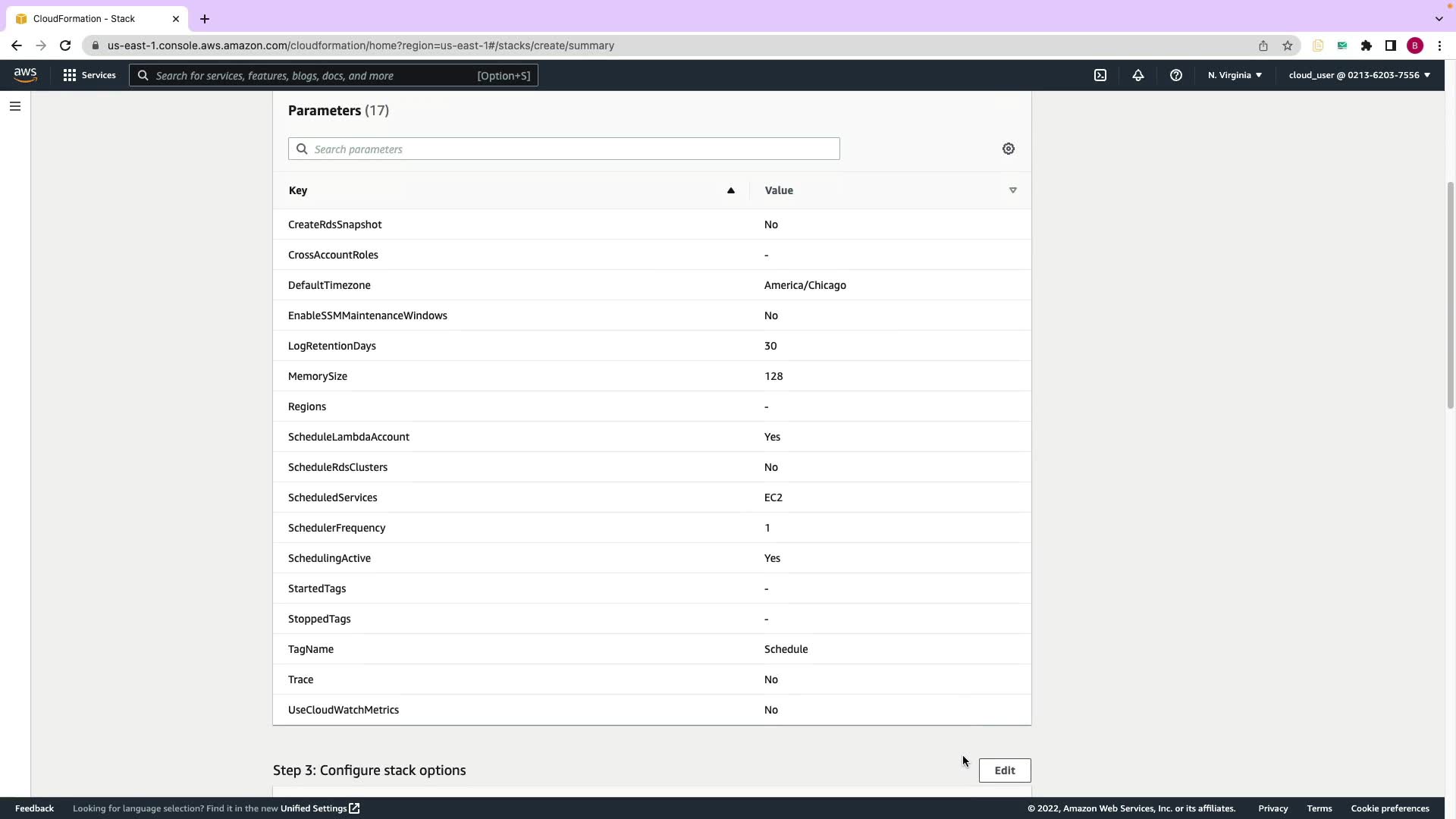Open the notifications bell
The height and width of the screenshot is (819, 1456).
coord(1138,75)
